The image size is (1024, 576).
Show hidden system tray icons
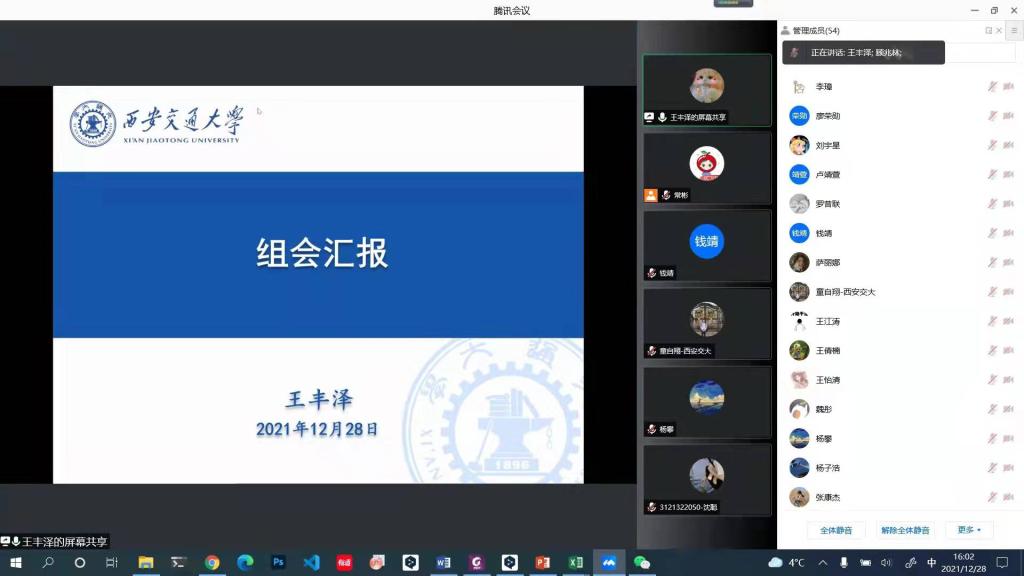(823, 563)
